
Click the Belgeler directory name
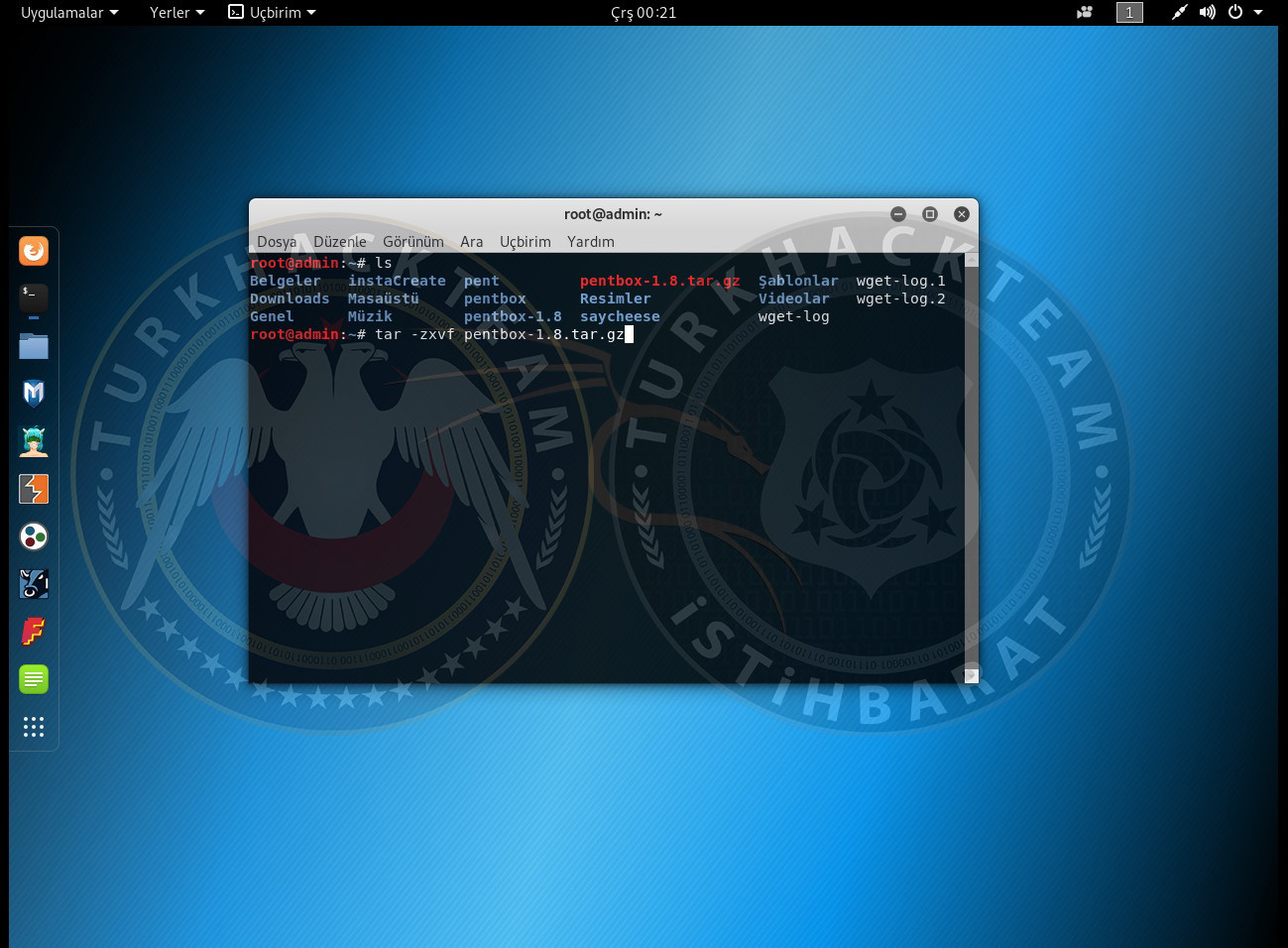(286, 281)
